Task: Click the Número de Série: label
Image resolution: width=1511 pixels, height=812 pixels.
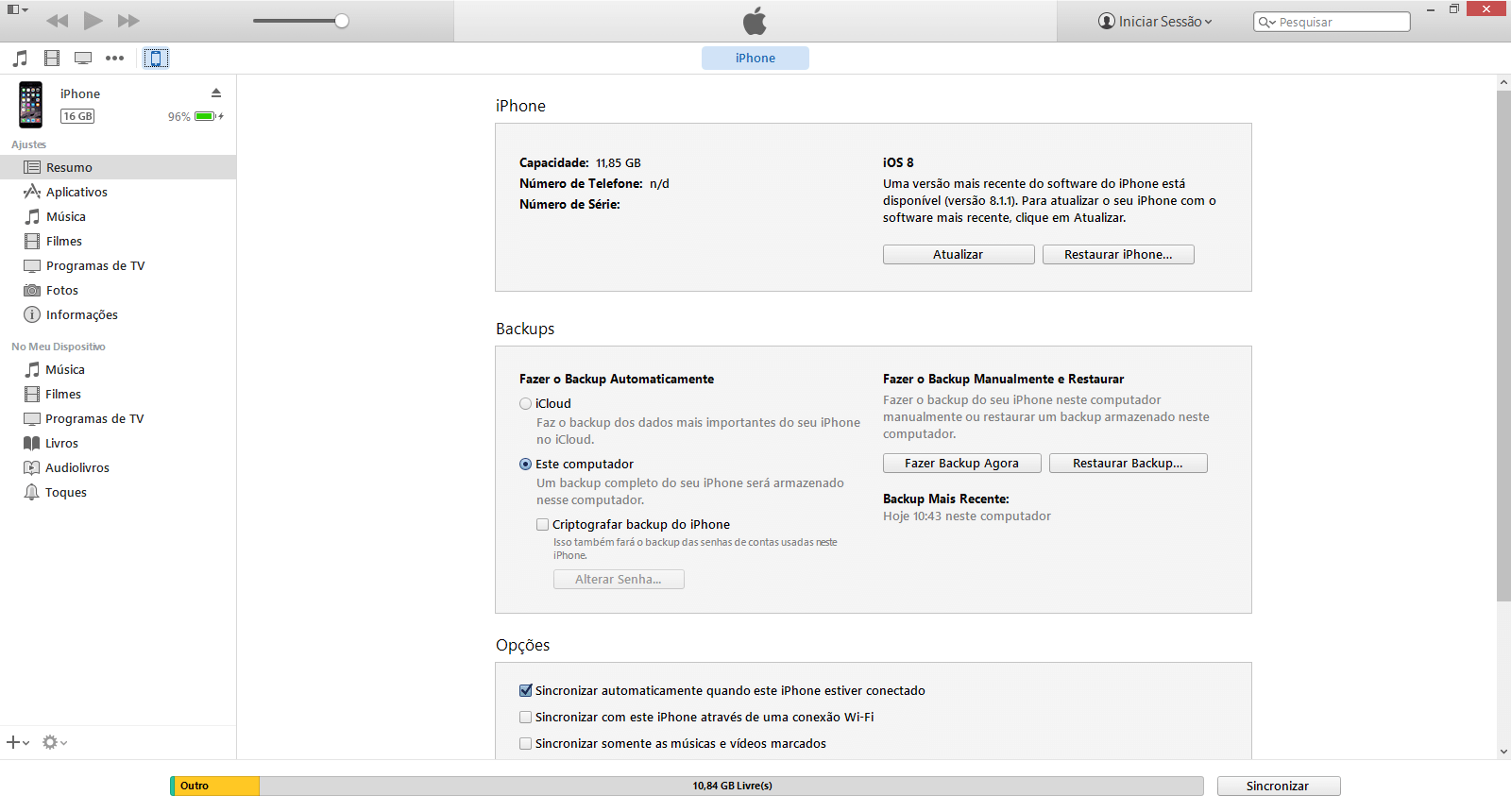Action: point(569,204)
